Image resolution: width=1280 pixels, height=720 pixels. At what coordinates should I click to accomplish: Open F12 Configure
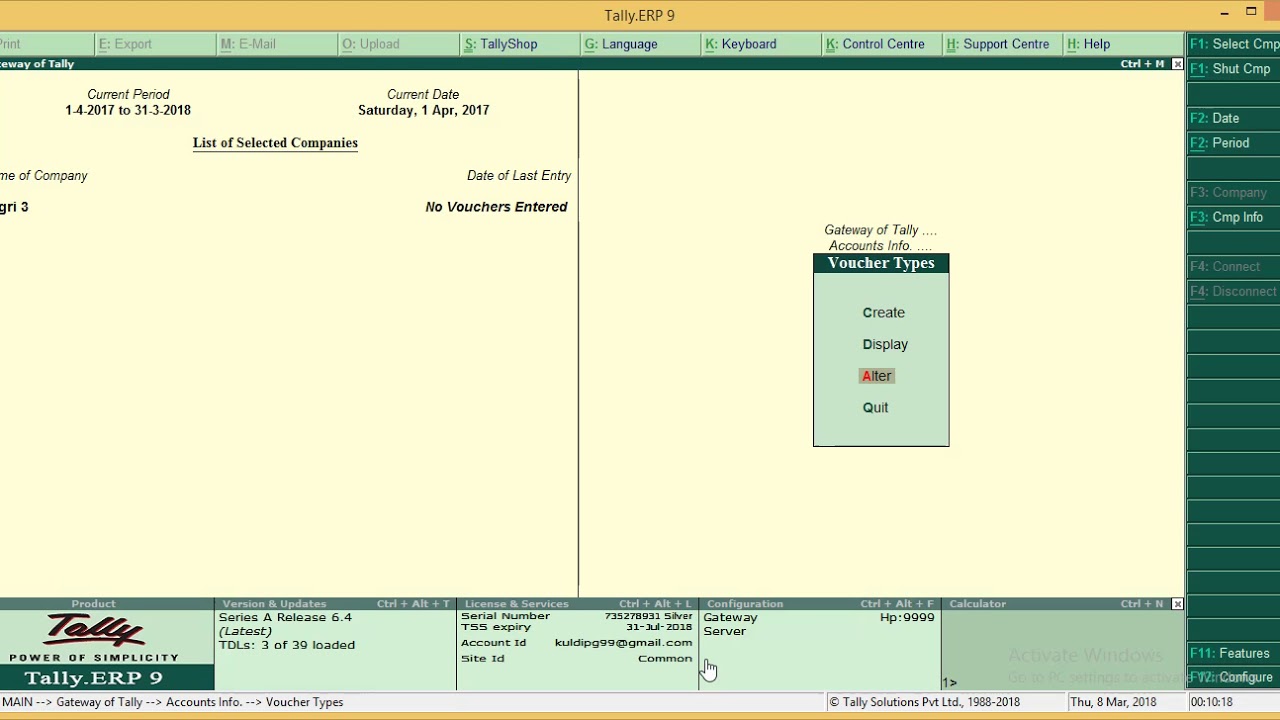pos(1233,677)
